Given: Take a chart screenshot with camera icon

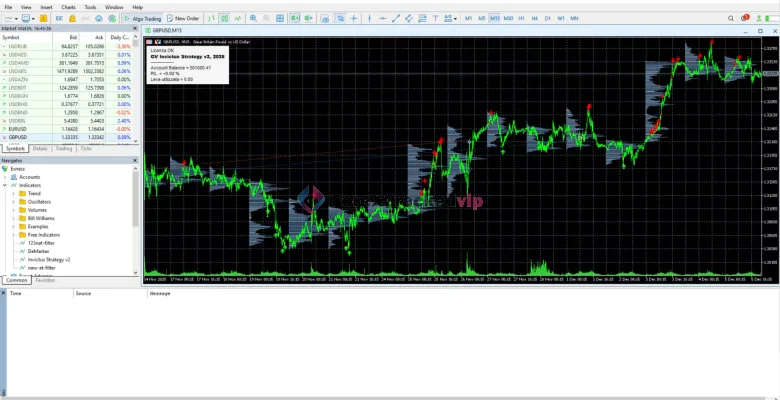Looking at the screenshot, I should pos(325,18).
